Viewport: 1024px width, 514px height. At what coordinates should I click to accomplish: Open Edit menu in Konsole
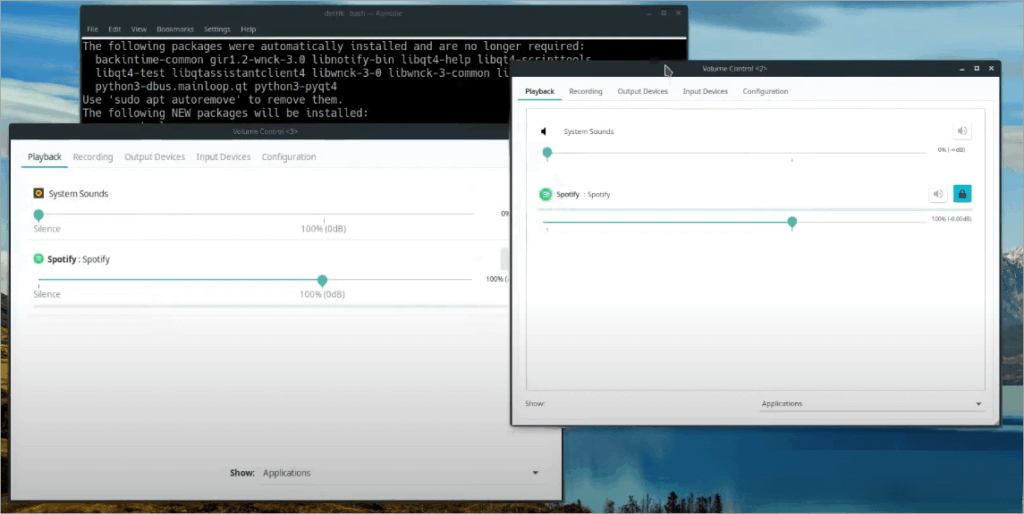[x=115, y=29]
